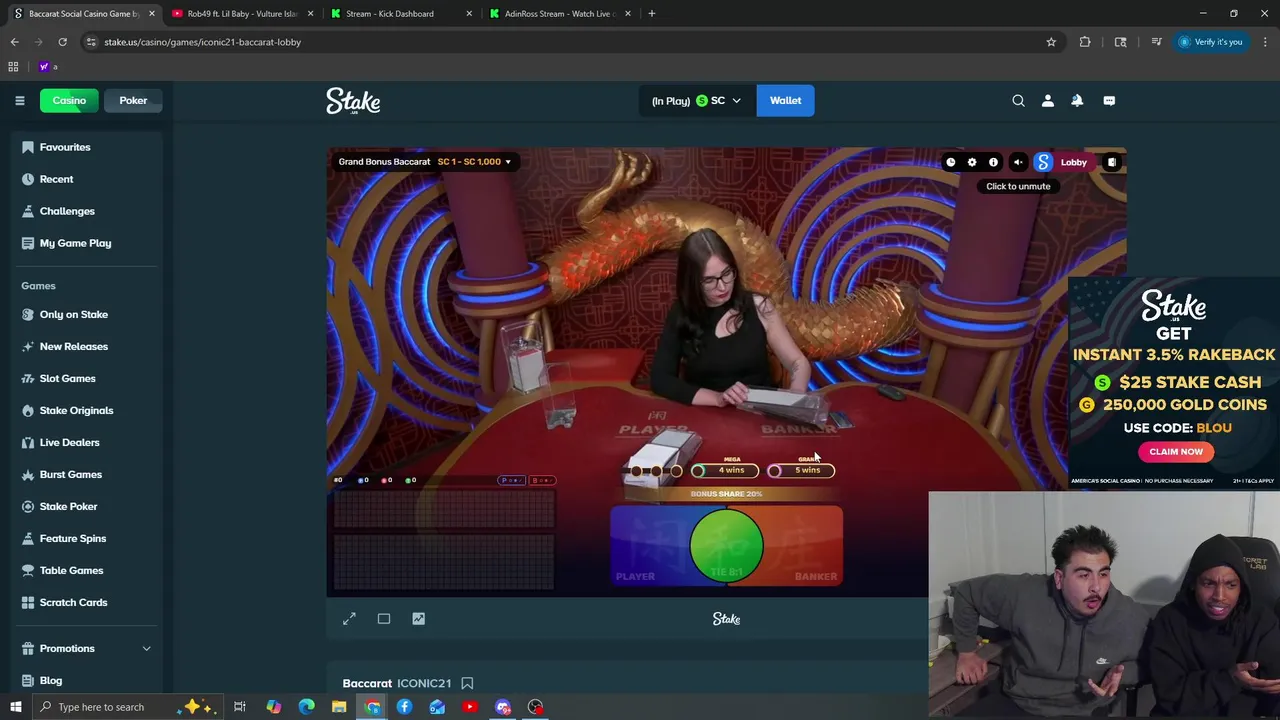
Task: Open the search magnifier in Stake header
Action: point(1018,100)
